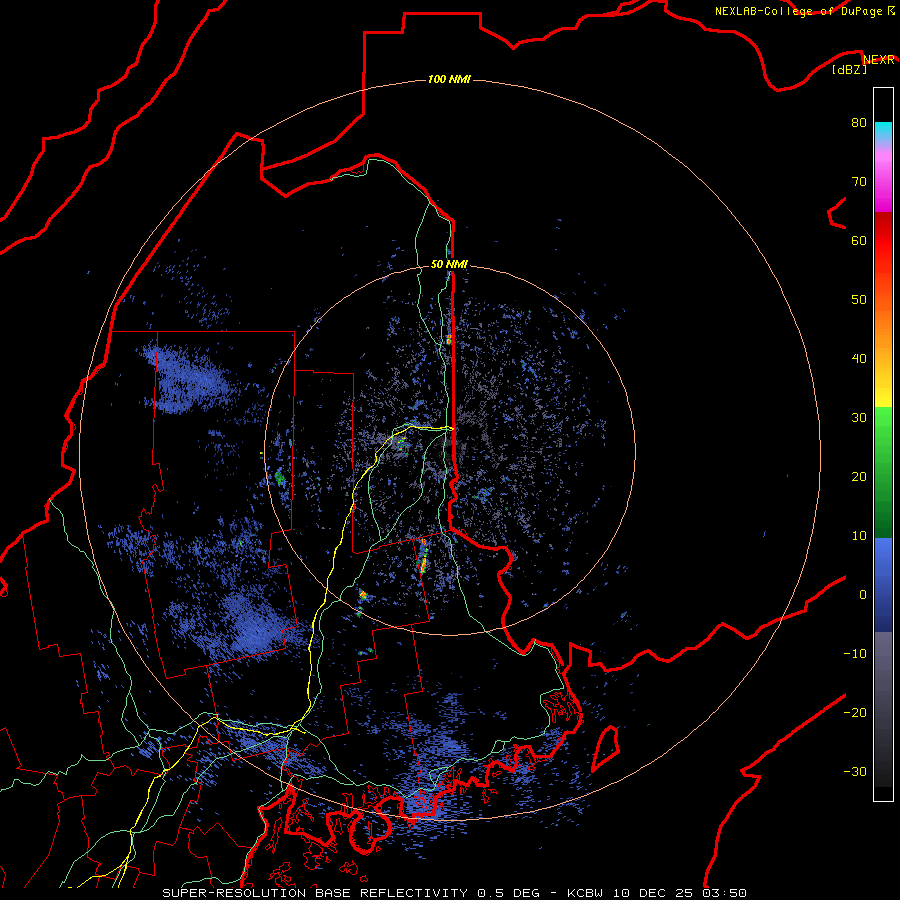This screenshot has width=900, height=900.
Task: Click the 0 value on the dBZ scale
Action: [863, 595]
